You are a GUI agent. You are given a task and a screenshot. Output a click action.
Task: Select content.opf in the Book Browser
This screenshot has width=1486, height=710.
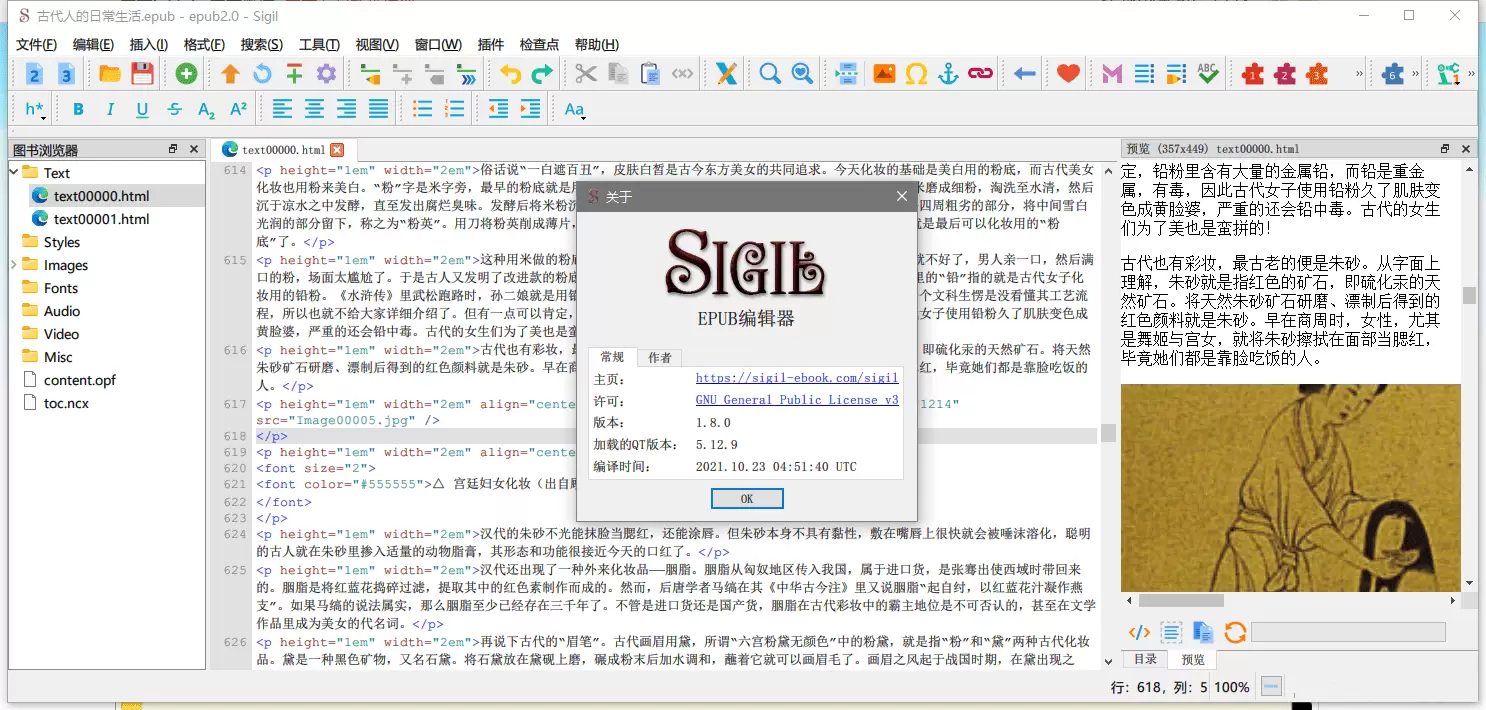(80, 380)
